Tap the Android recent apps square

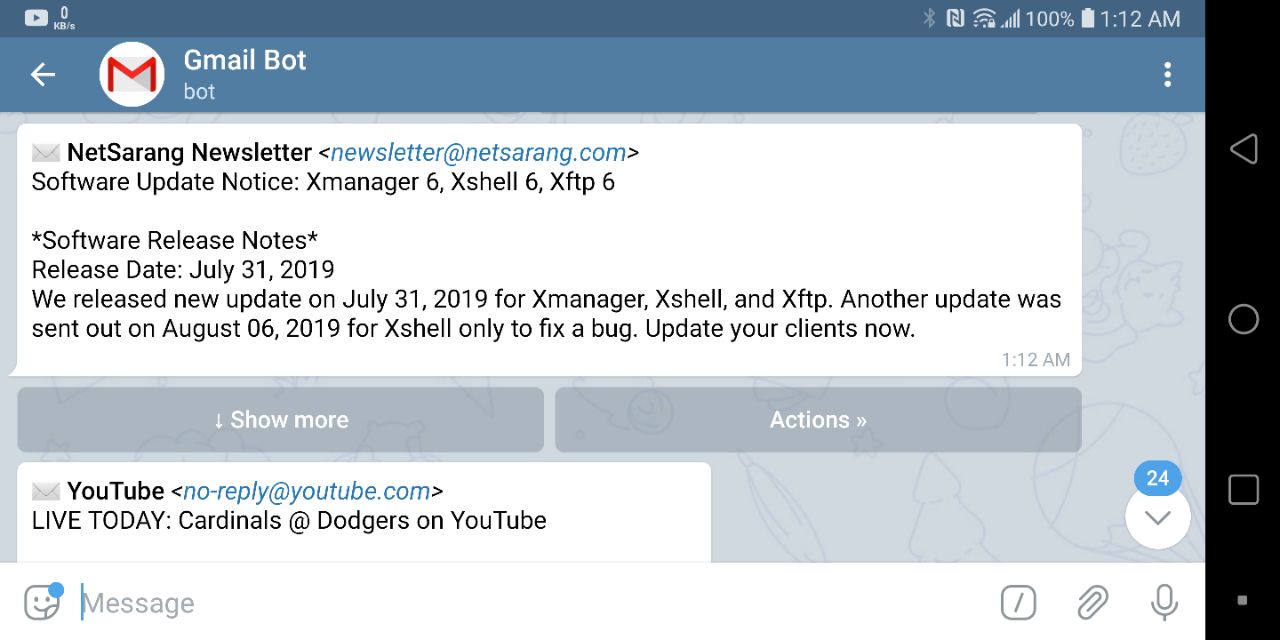pos(1243,489)
